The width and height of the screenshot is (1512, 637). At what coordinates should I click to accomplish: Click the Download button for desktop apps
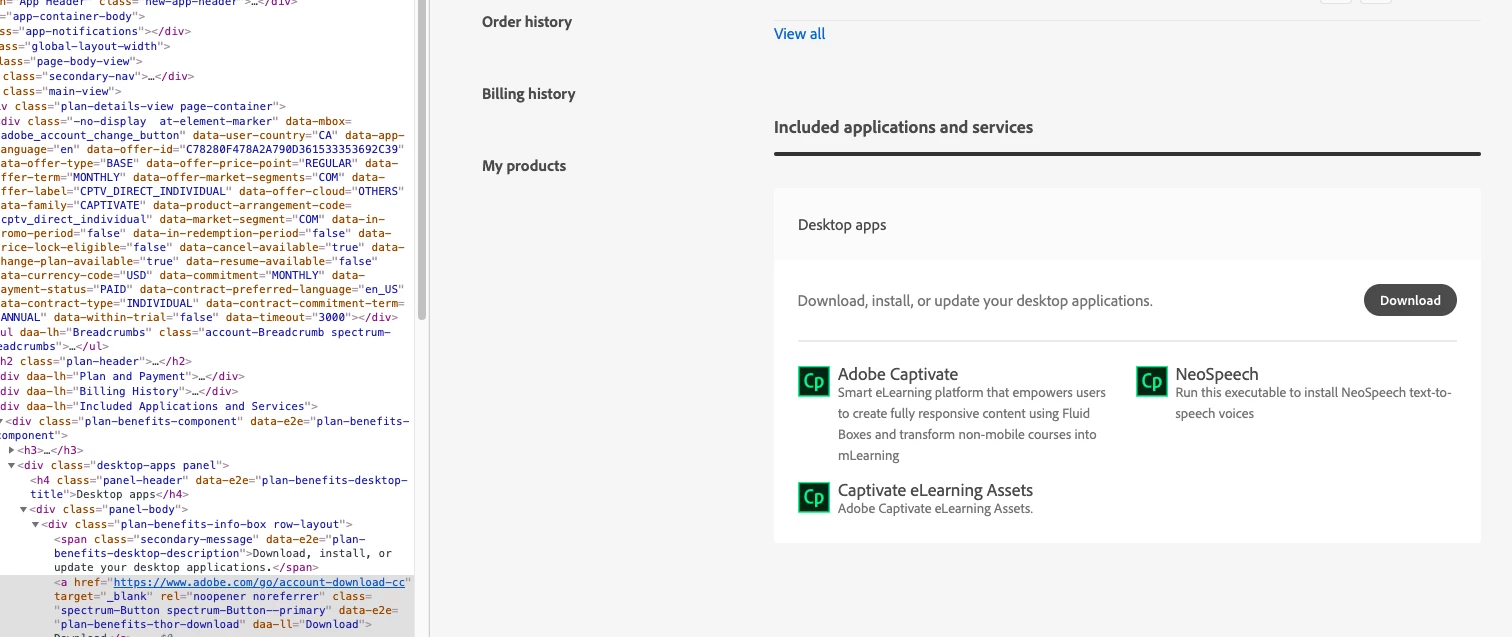click(1410, 300)
